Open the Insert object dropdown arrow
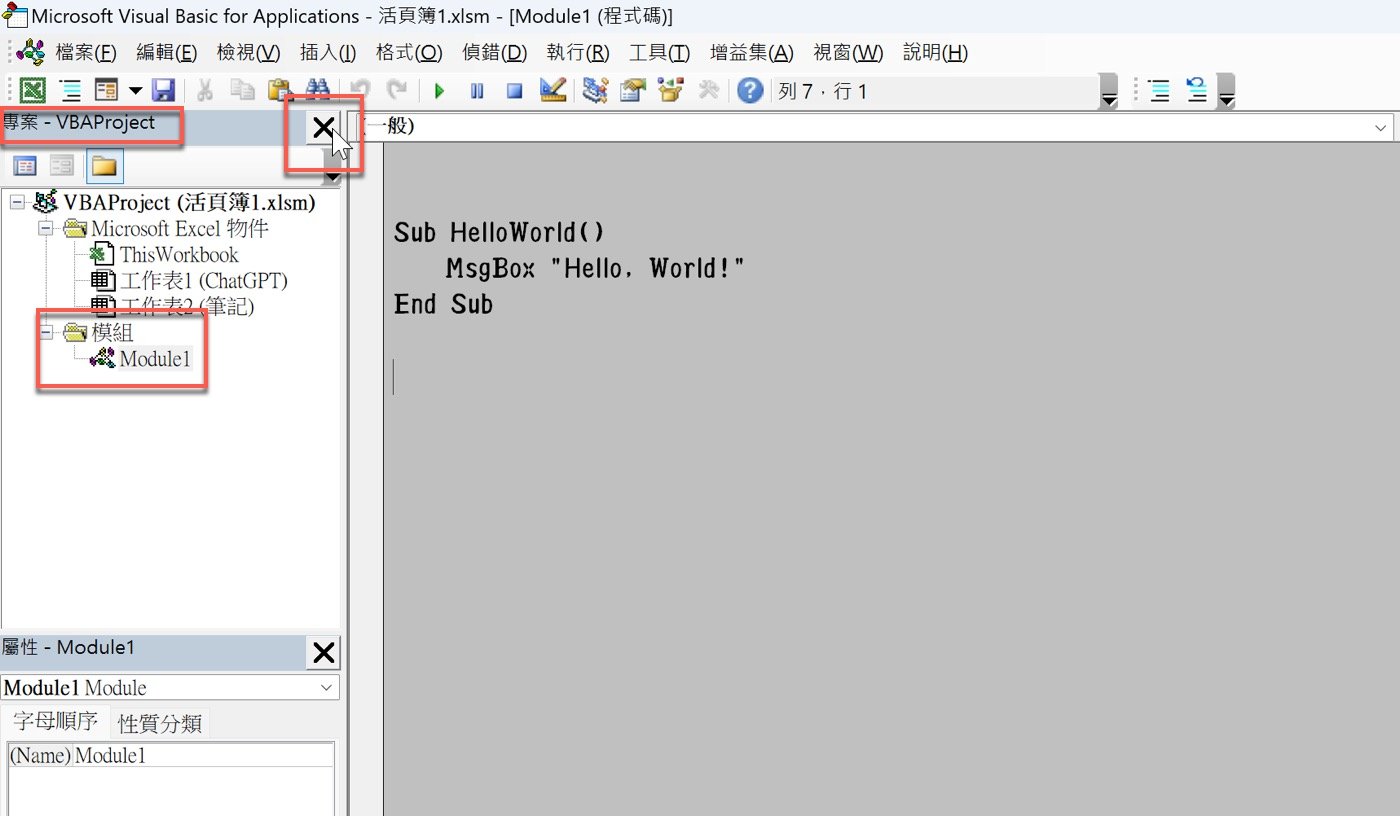 (134, 91)
